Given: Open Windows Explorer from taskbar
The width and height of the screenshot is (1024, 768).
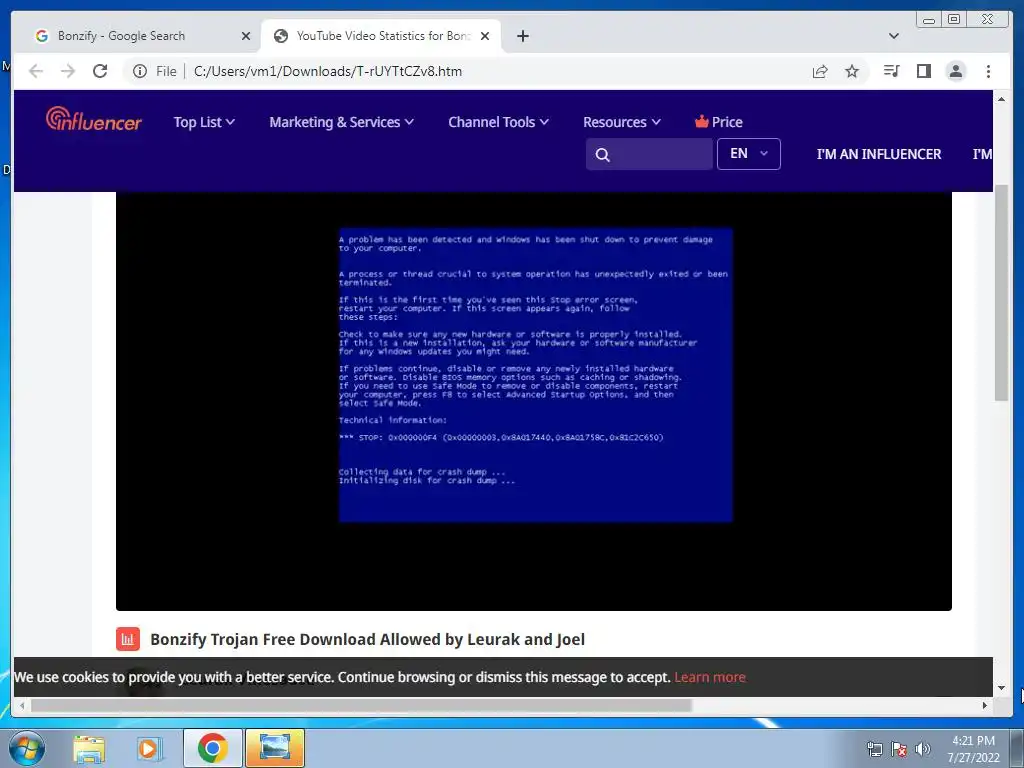Looking at the screenshot, I should (89, 748).
